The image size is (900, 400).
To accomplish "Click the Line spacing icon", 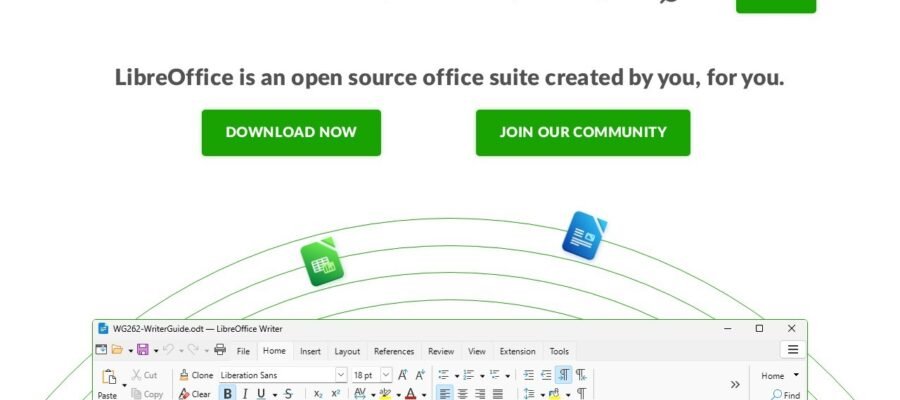I will 529,394.
